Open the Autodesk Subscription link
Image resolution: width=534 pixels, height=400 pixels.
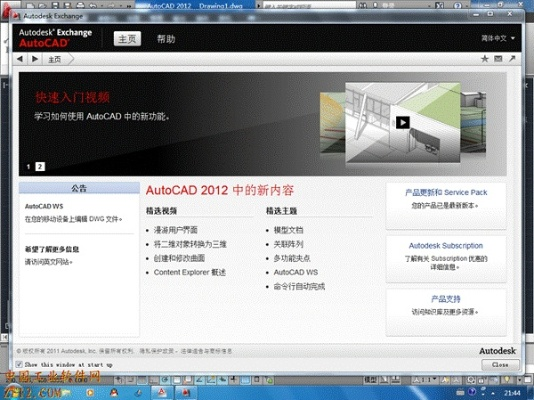coord(446,245)
